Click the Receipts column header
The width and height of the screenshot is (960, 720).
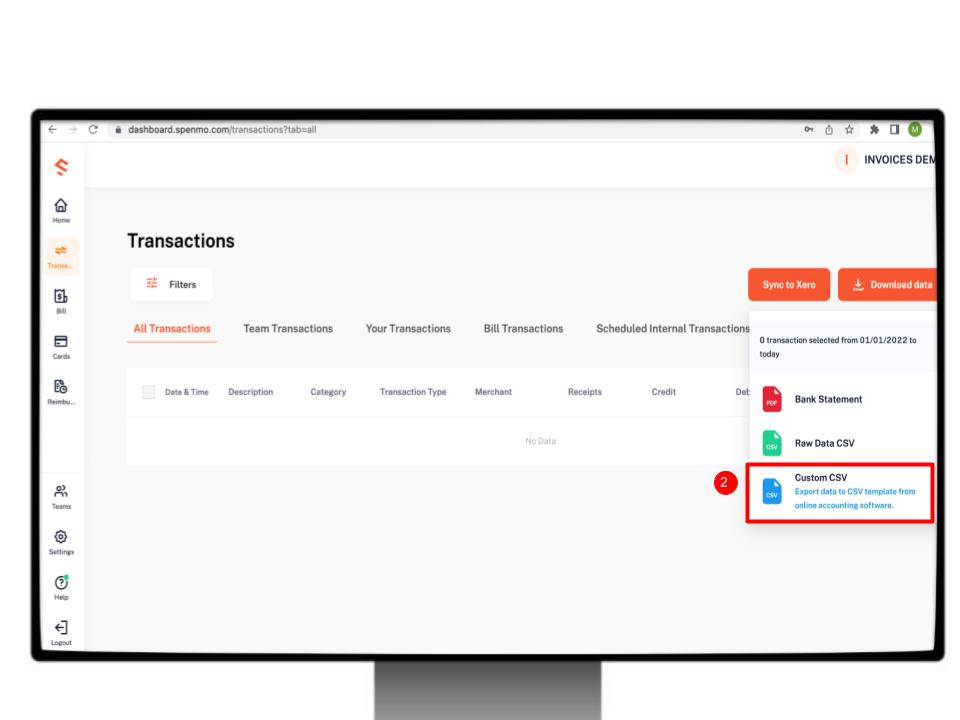[585, 392]
